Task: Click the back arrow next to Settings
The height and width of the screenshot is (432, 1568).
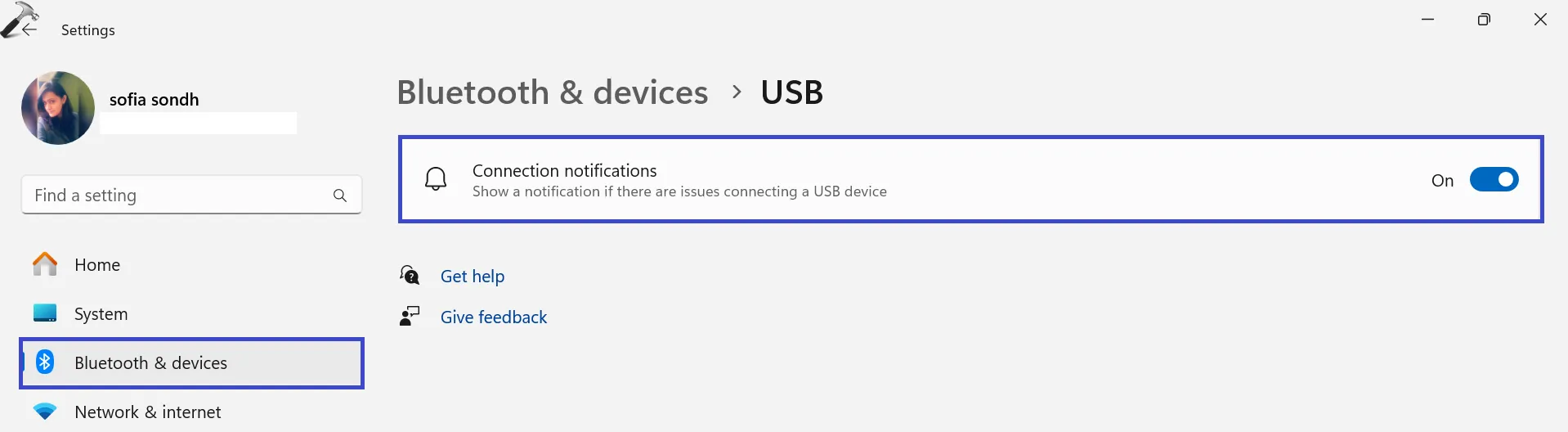Action: pyautogui.click(x=29, y=30)
